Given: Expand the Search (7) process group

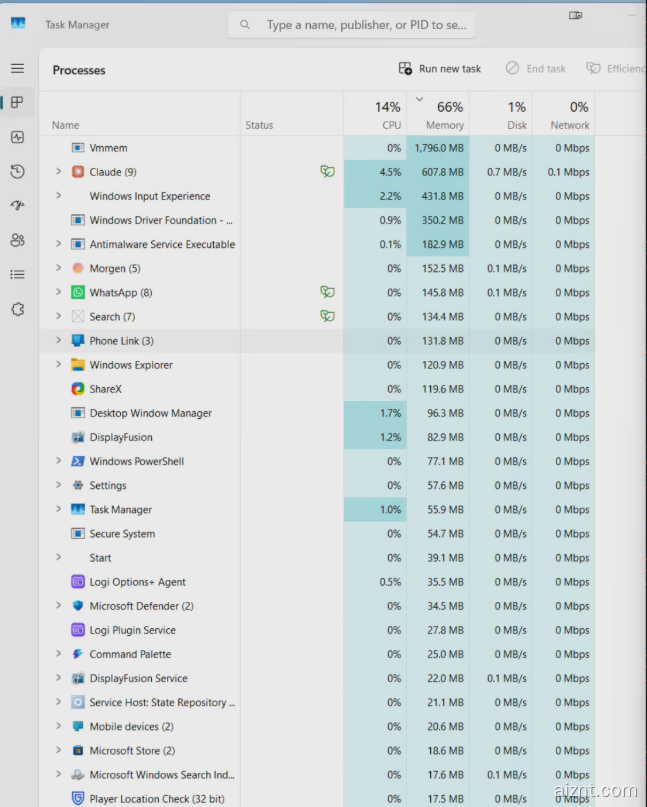Looking at the screenshot, I should click(58, 316).
